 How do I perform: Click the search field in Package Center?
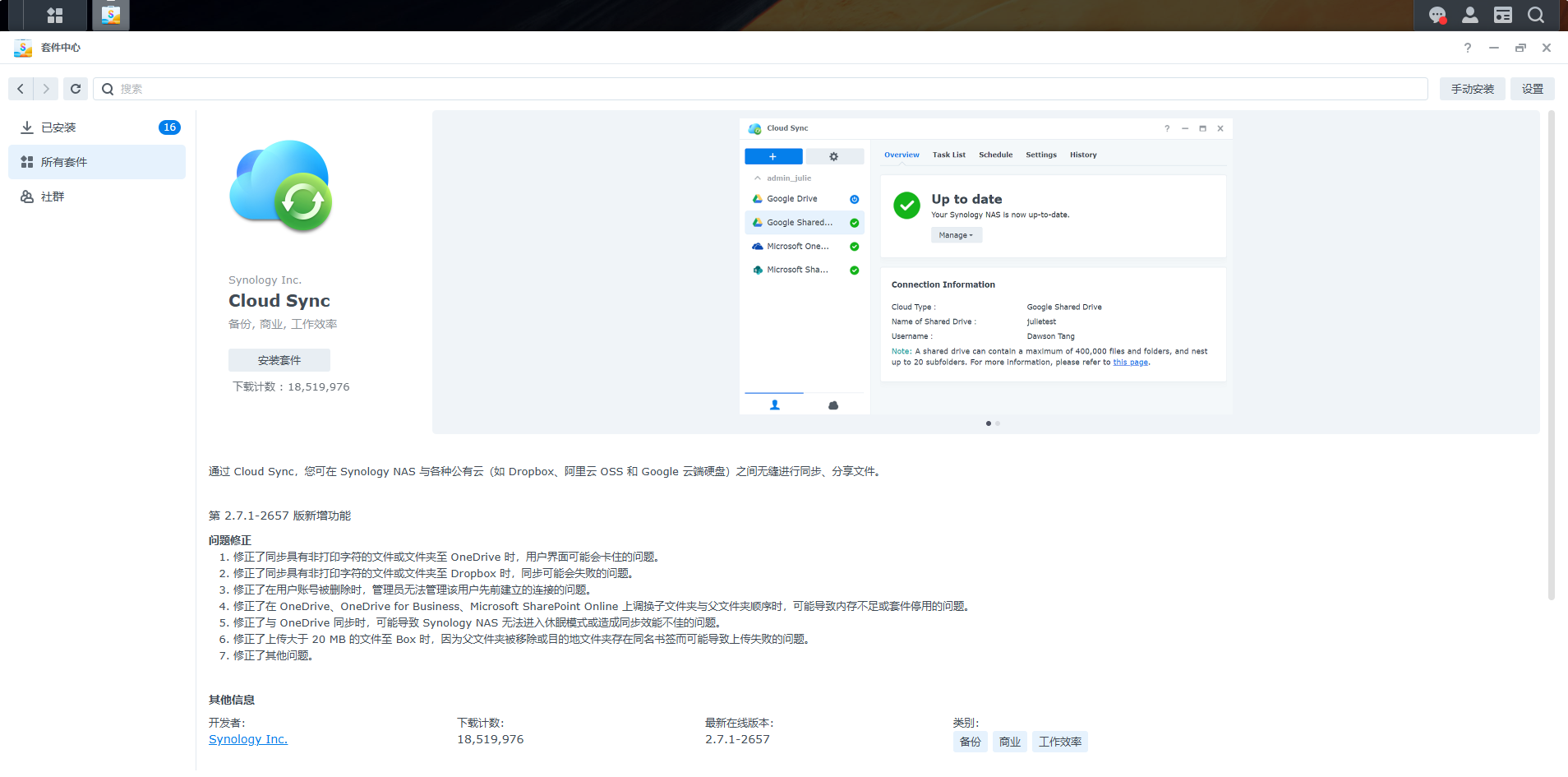coord(760,89)
